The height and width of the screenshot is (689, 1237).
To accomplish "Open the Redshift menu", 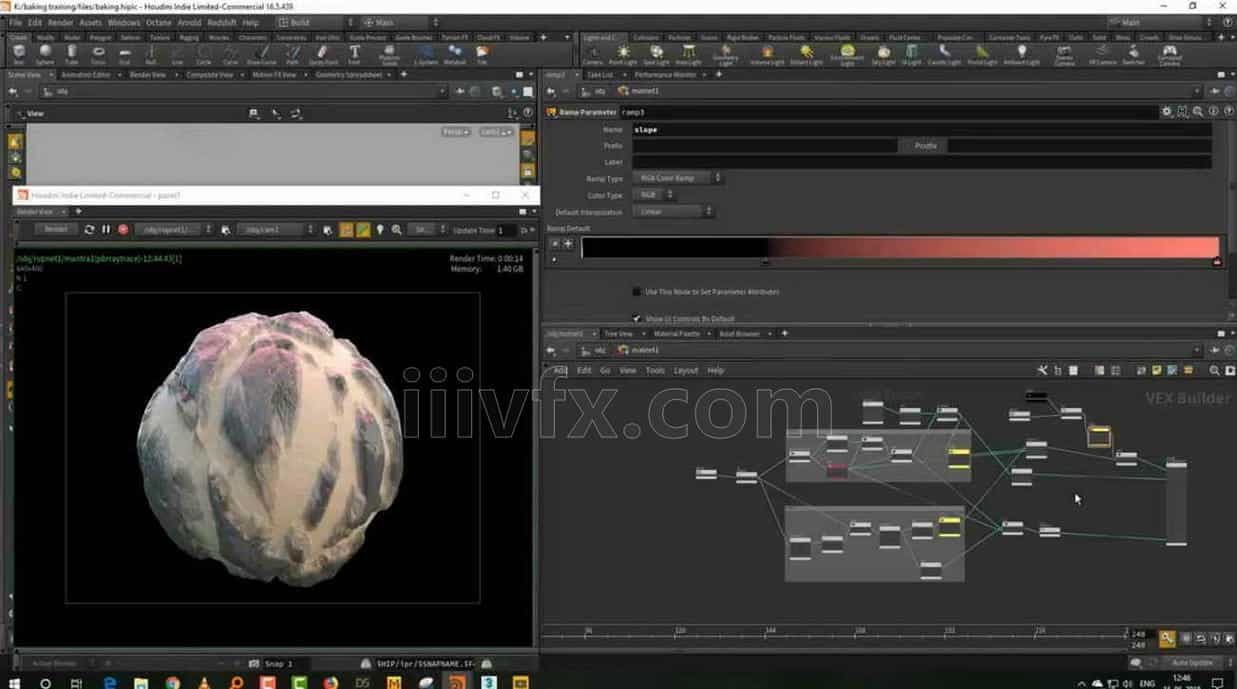I will tap(221, 22).
